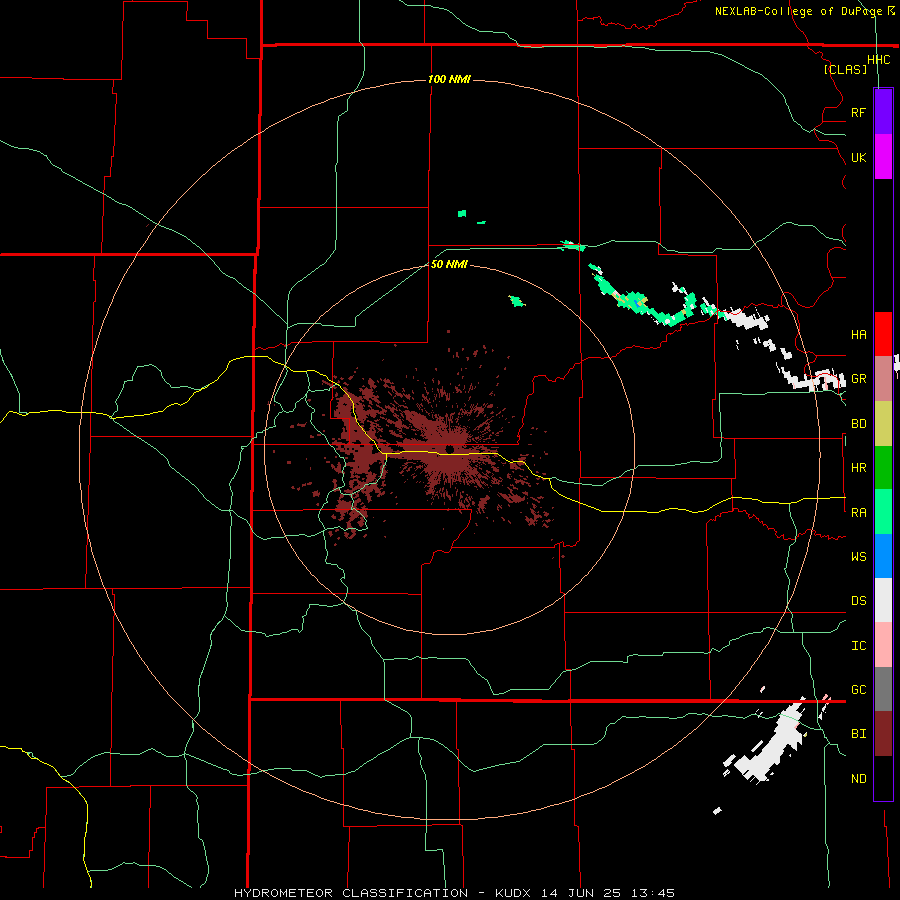900x900 pixels.
Task: Click the HA red legend swatch
Action: click(x=883, y=334)
